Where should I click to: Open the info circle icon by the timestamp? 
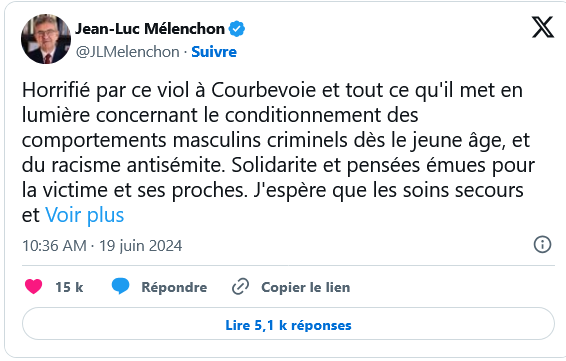click(x=542, y=245)
